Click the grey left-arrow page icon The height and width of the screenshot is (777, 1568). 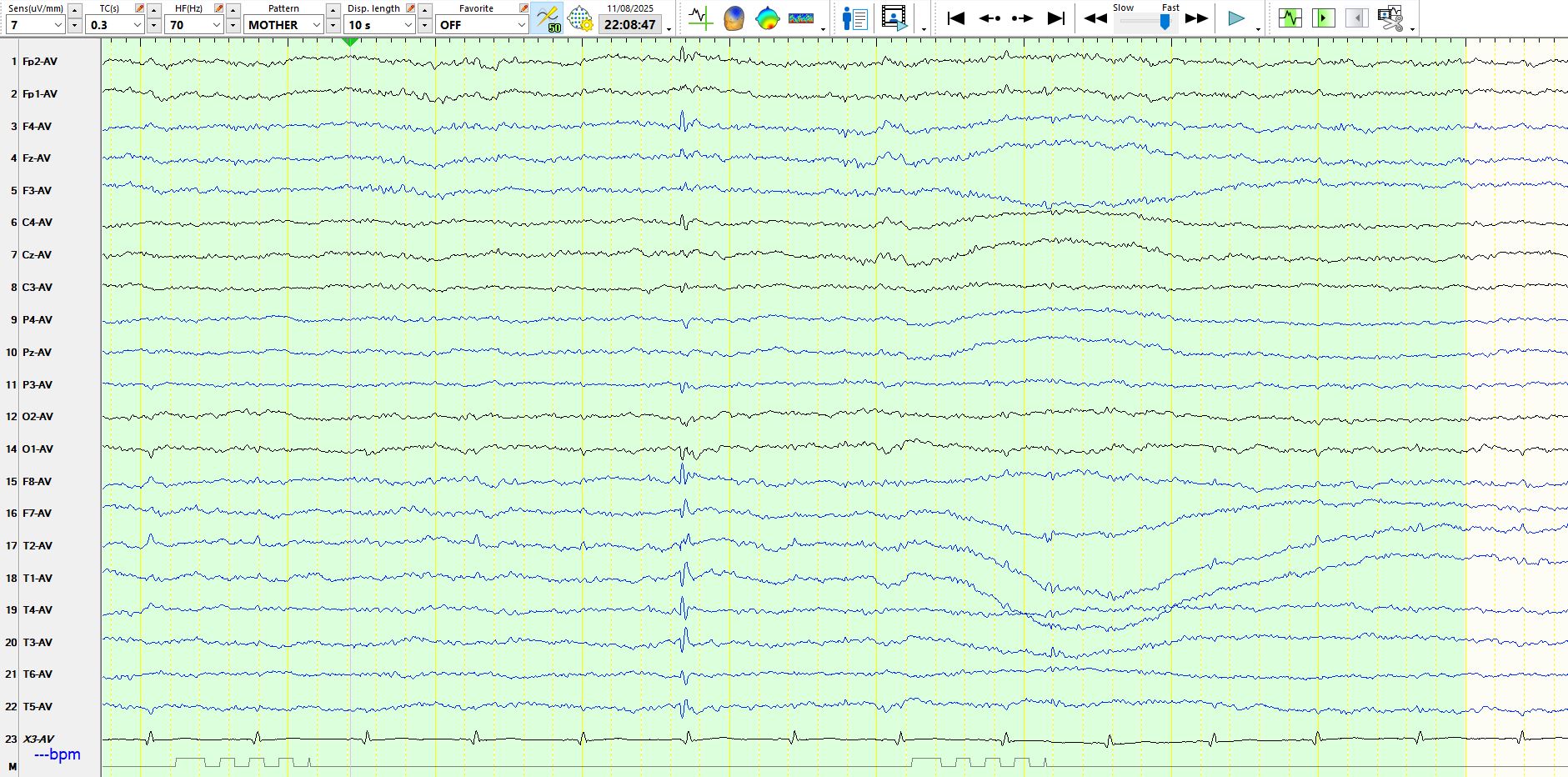[x=1357, y=18]
